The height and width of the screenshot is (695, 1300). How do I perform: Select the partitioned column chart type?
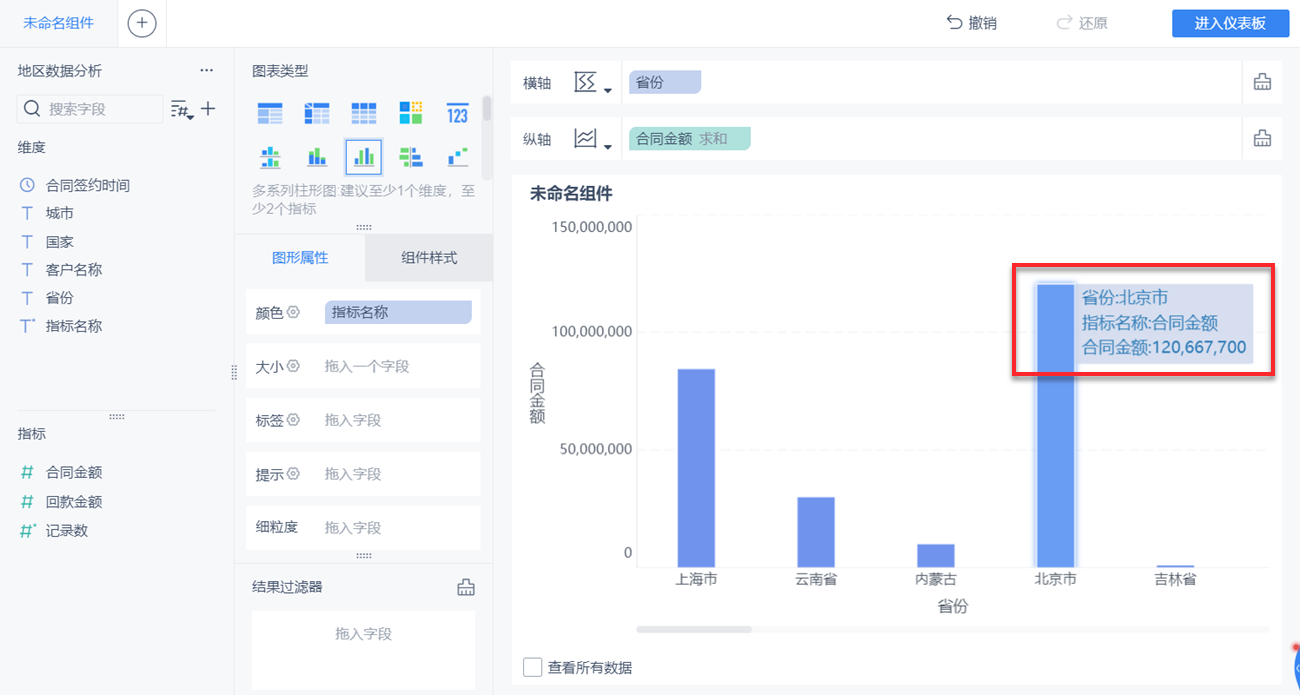pyautogui.click(x=270, y=157)
